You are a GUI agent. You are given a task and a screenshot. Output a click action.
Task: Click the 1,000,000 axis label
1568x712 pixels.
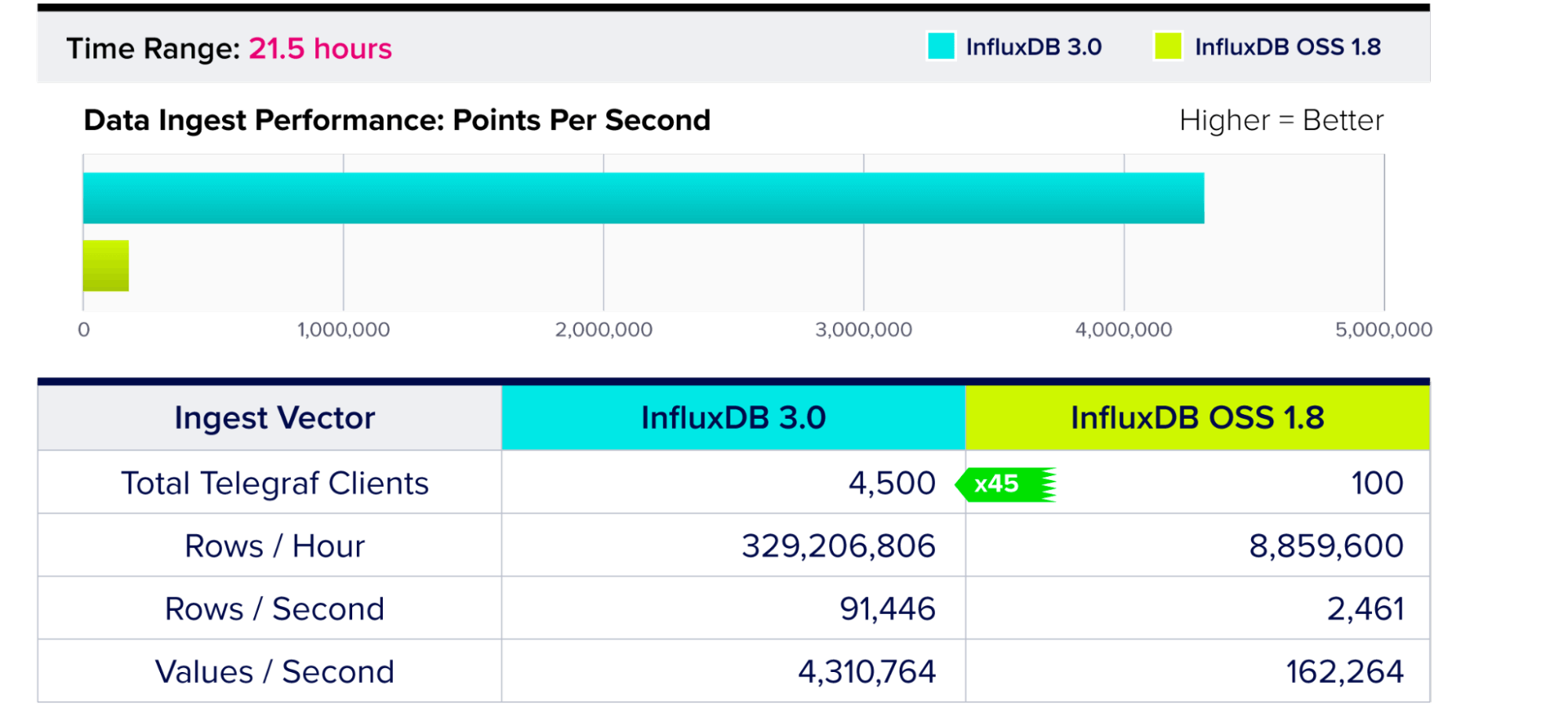coord(344,329)
